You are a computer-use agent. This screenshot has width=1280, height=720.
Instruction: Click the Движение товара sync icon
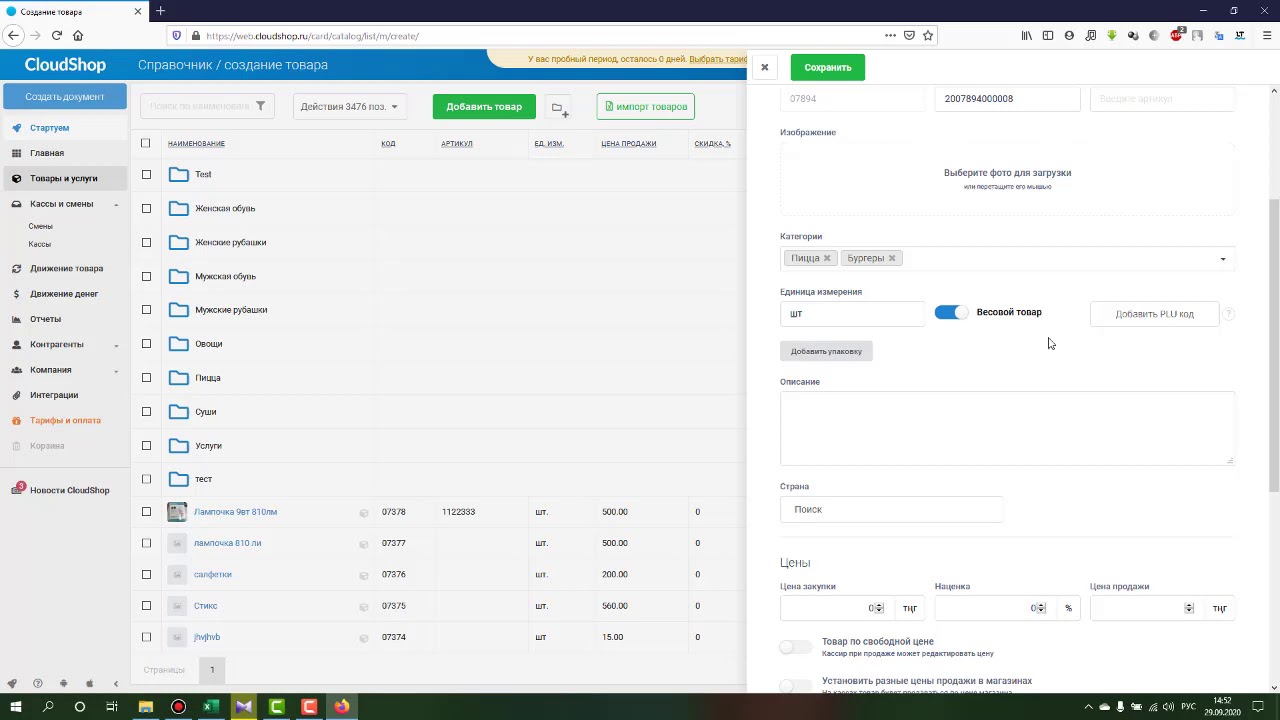(16, 268)
